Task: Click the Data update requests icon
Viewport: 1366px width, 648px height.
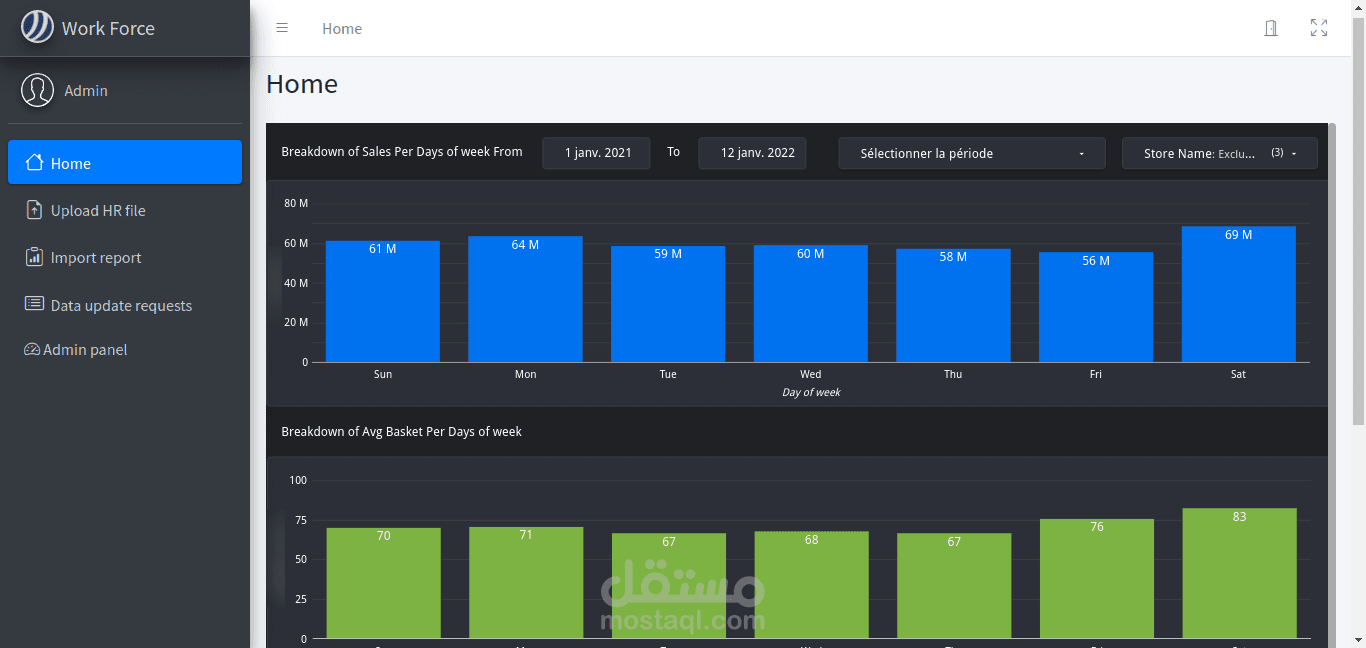Action: tap(34, 304)
